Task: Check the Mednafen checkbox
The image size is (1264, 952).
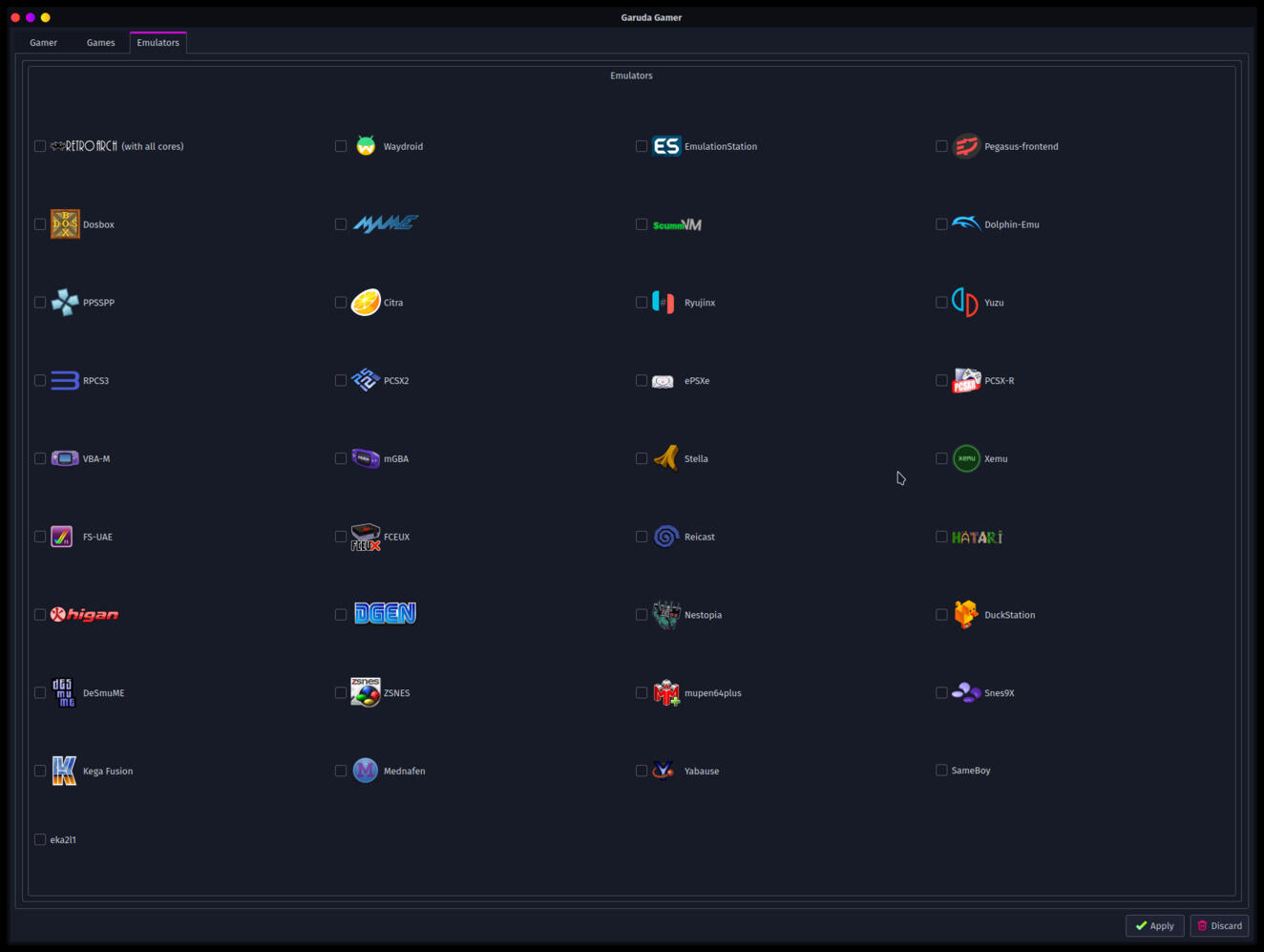Action: click(341, 771)
